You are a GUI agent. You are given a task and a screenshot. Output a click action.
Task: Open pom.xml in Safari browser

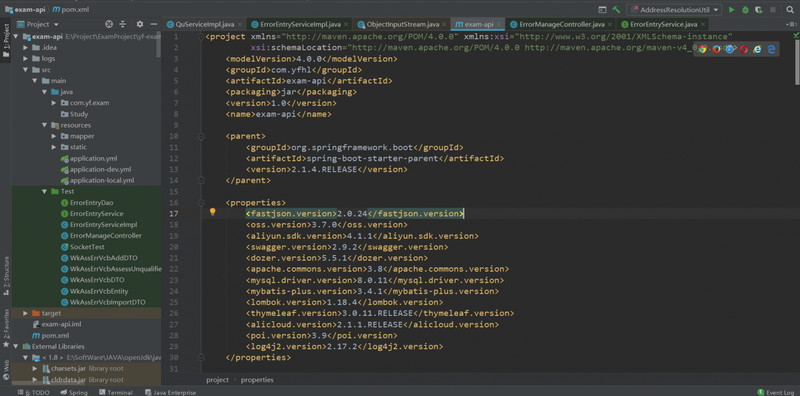pos(730,49)
